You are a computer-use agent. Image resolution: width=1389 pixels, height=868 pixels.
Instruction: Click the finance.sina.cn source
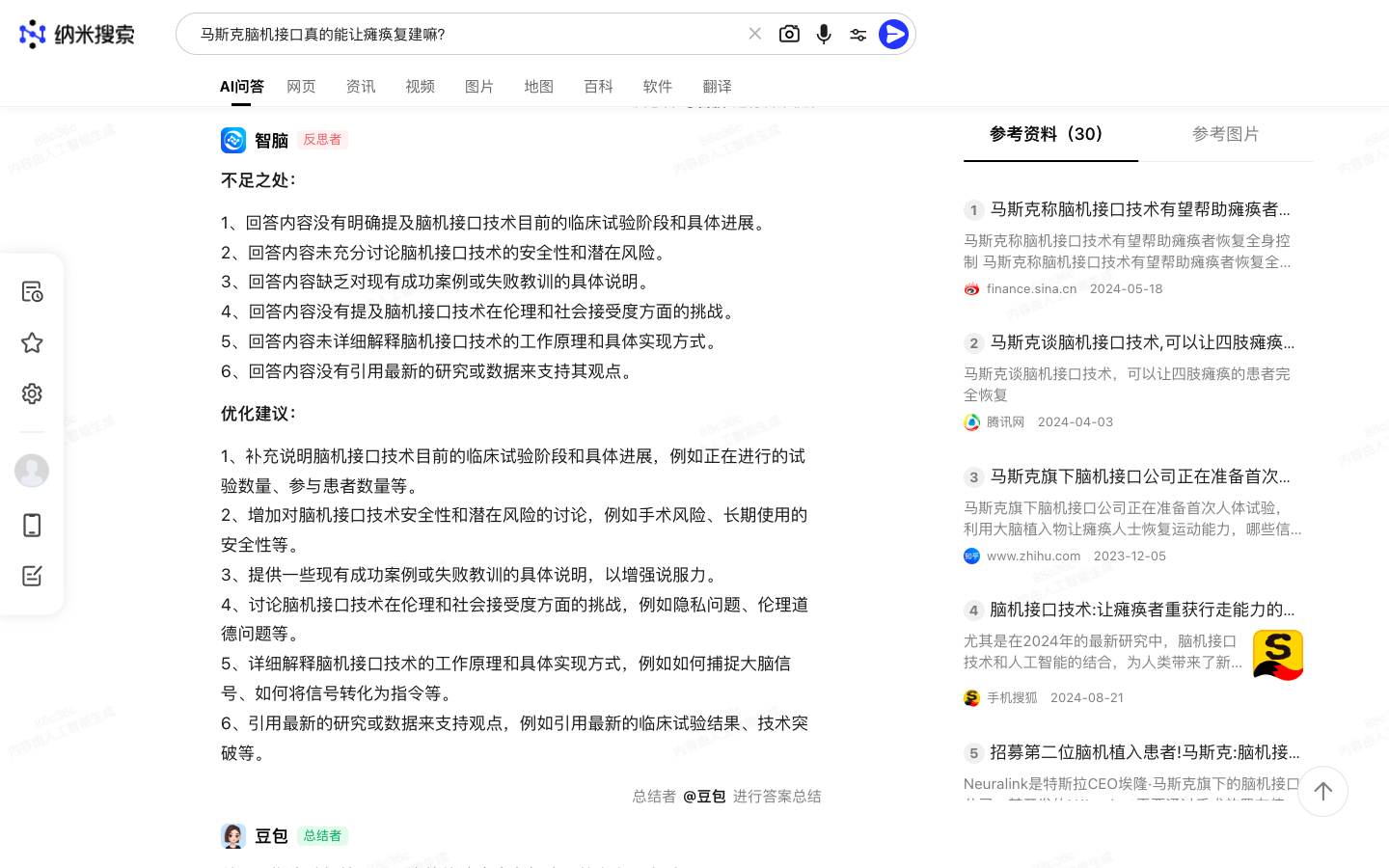pos(1031,289)
